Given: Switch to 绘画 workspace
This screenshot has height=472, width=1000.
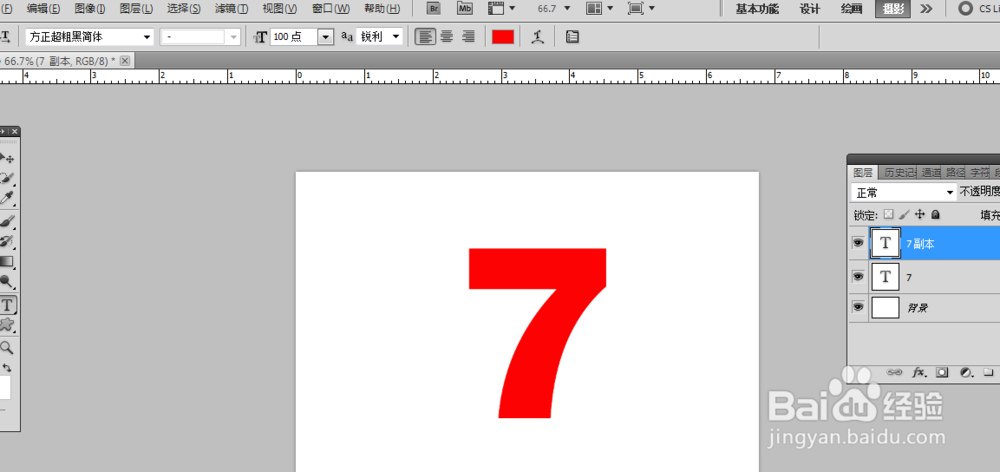Looking at the screenshot, I should (x=851, y=8).
